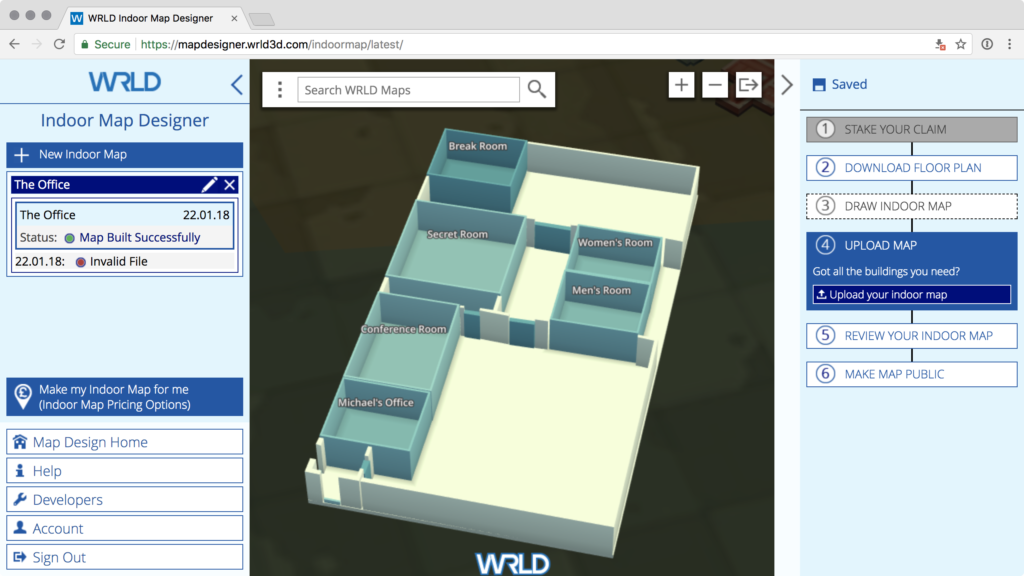
Task: Zoom in the map with plus button
Action: [681, 85]
